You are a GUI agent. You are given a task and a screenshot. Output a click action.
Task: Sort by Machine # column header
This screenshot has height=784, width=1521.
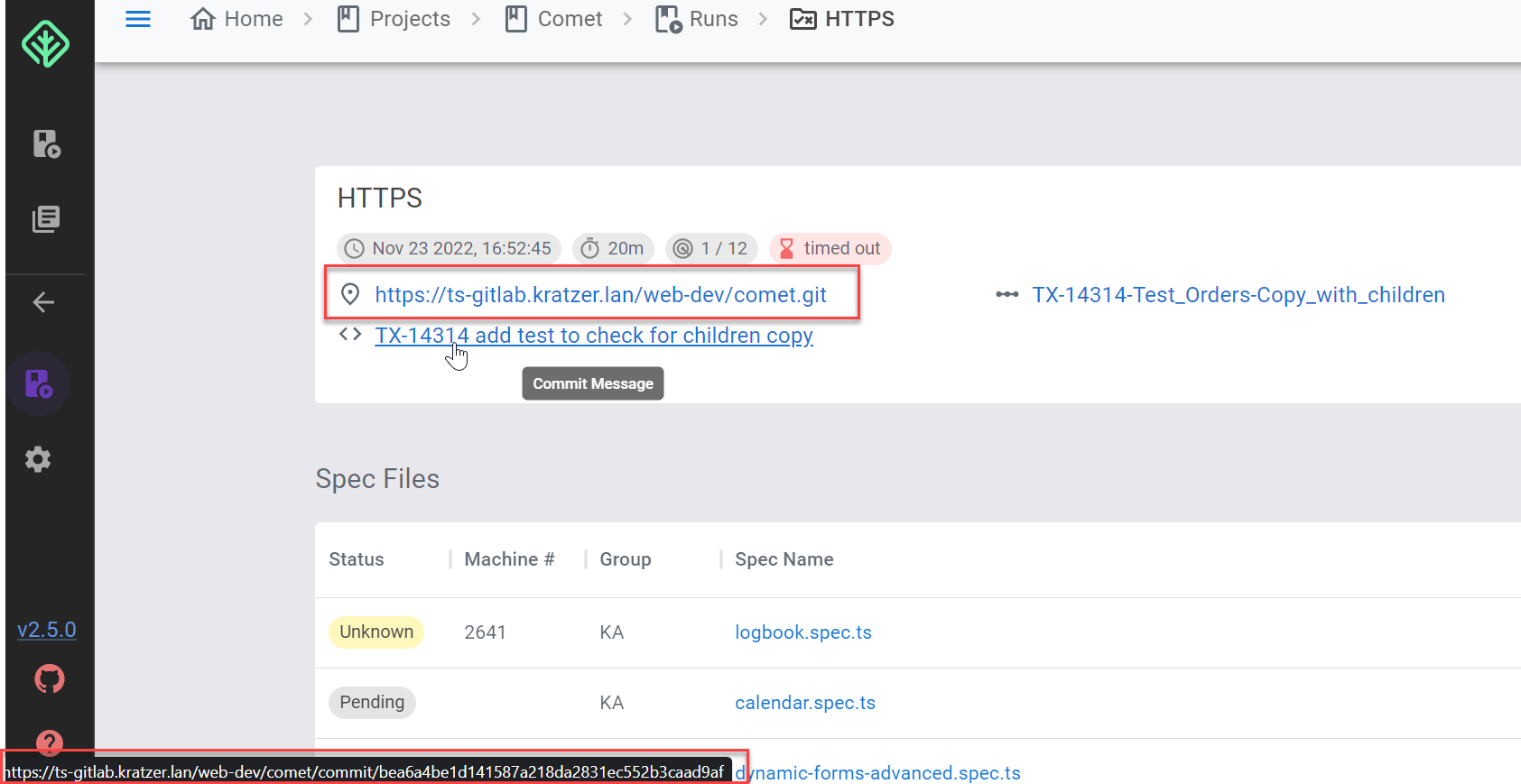point(509,559)
